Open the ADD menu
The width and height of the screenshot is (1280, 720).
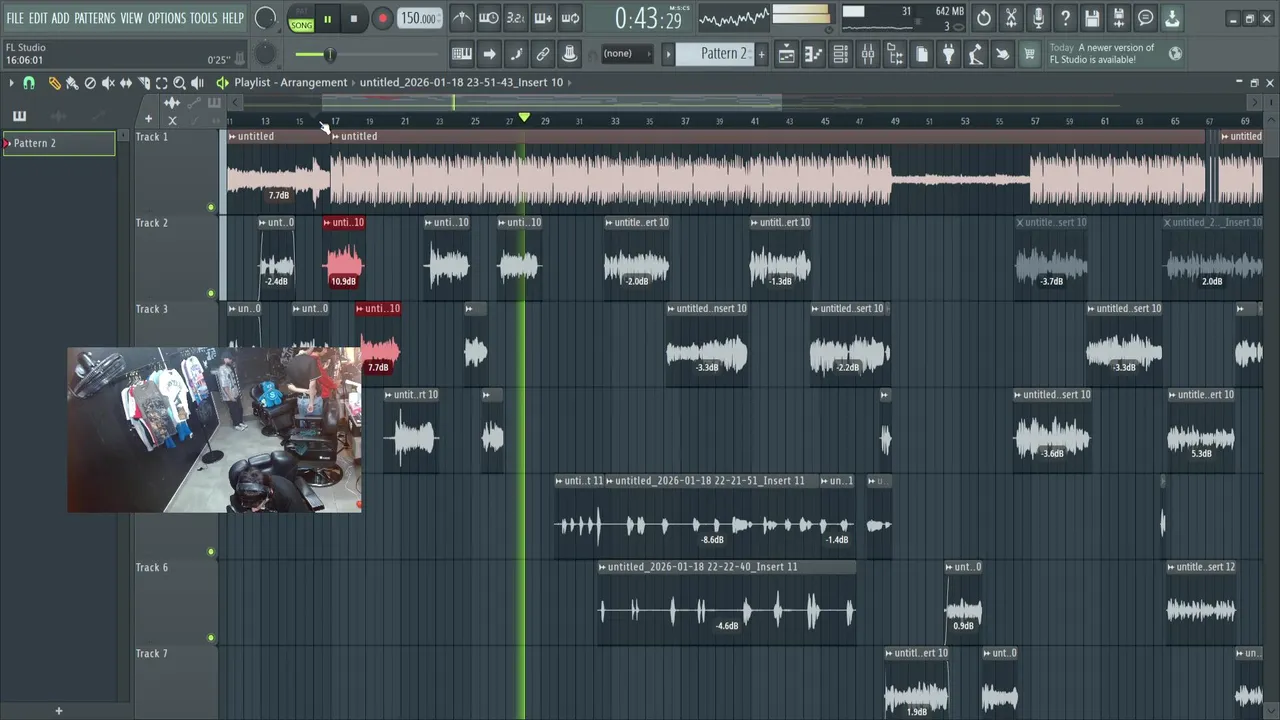[x=60, y=18]
